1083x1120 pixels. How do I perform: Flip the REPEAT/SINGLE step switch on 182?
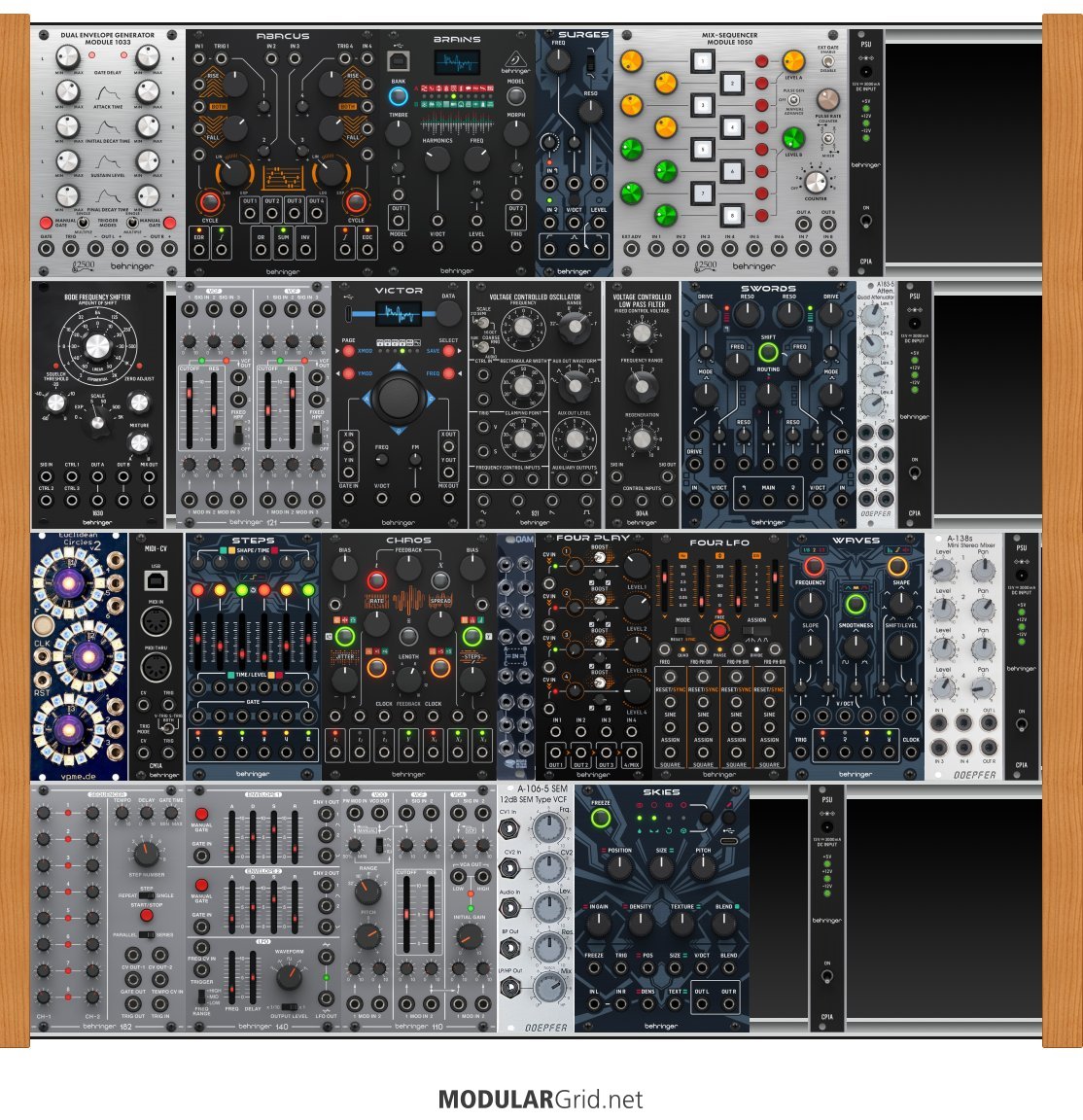146,895
